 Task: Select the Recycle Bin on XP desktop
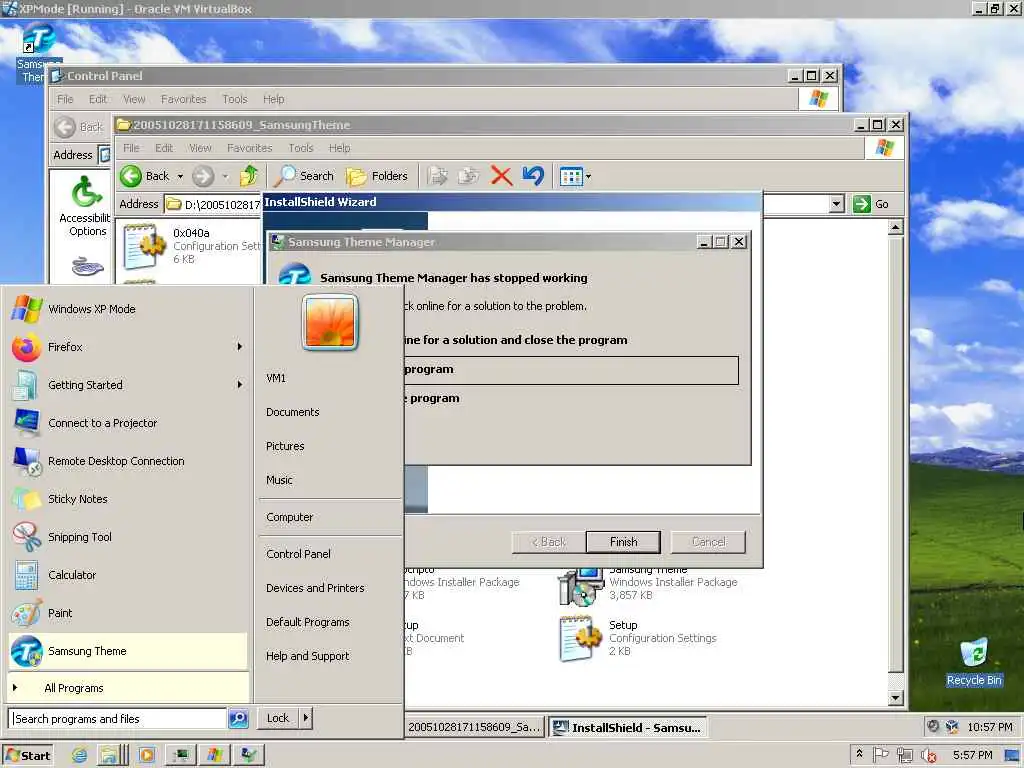click(x=974, y=663)
